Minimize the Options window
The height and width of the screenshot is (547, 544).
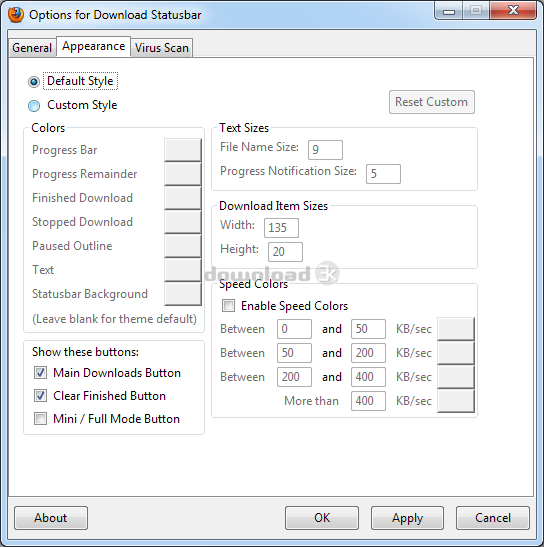[449, 10]
